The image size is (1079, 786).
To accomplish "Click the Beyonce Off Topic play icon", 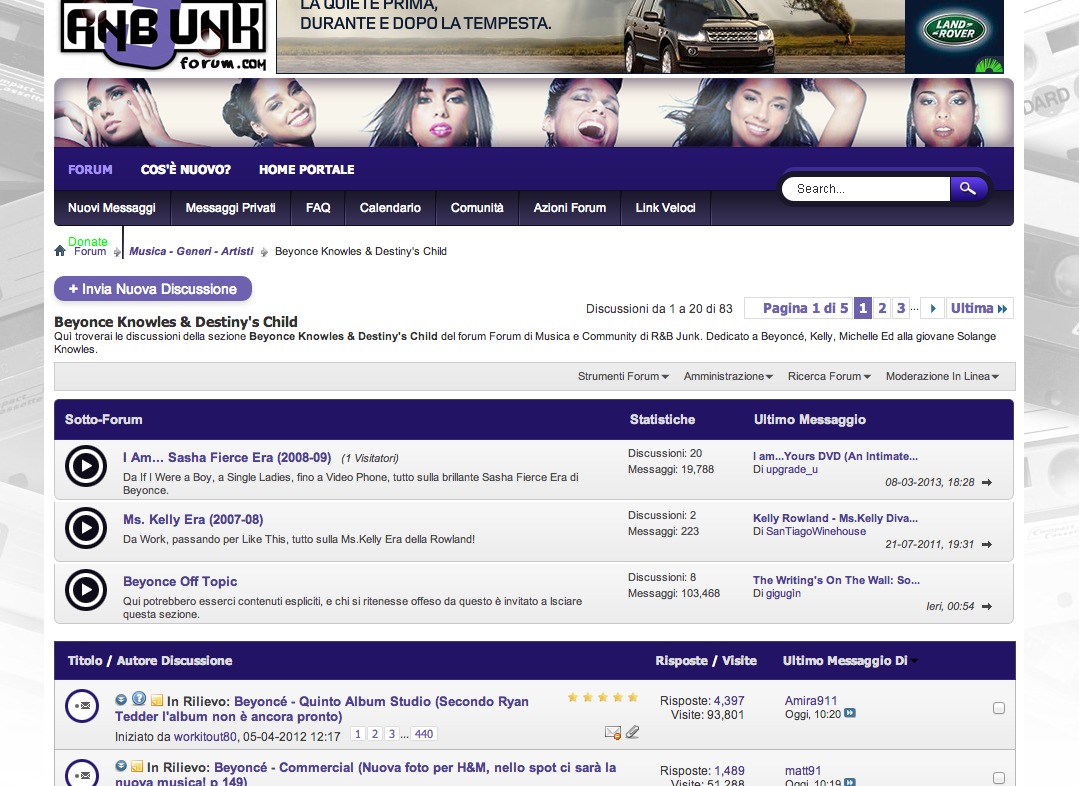I will point(86,590).
